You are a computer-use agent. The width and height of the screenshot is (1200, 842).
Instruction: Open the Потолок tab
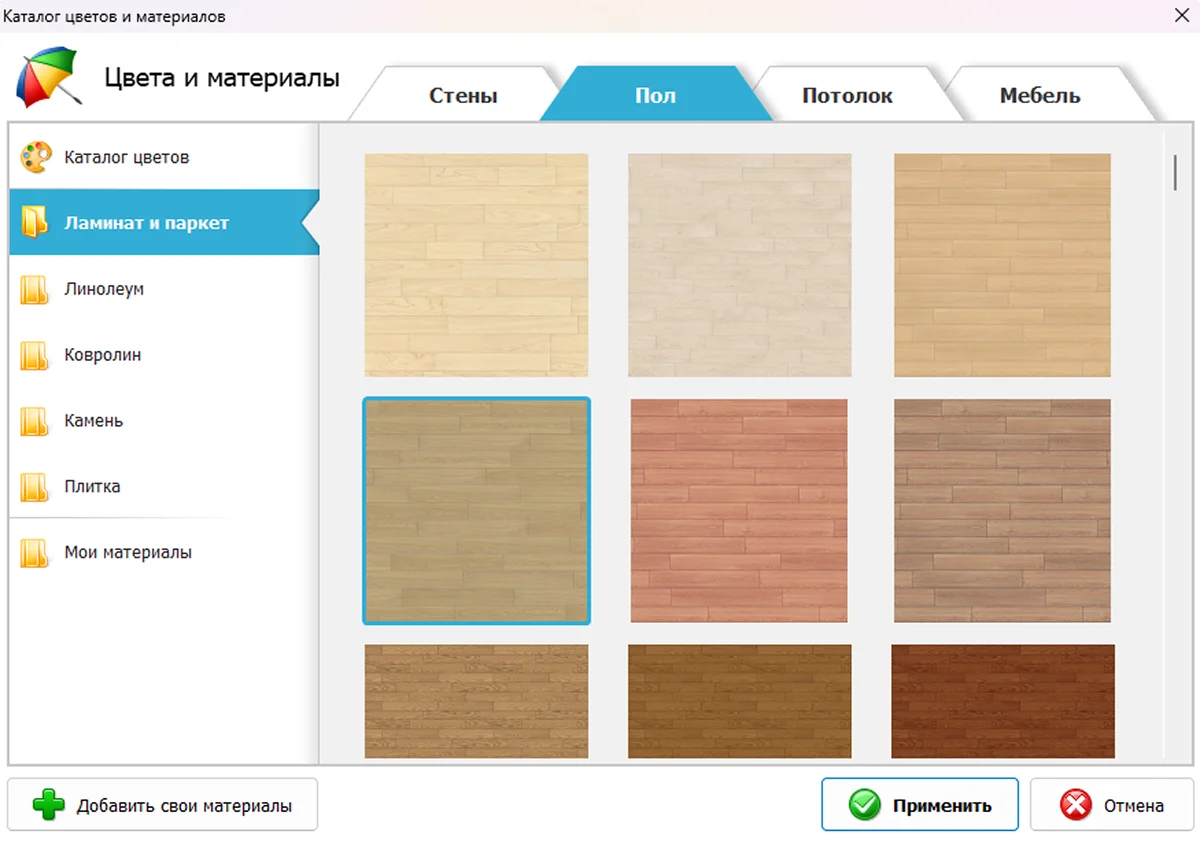[847, 95]
